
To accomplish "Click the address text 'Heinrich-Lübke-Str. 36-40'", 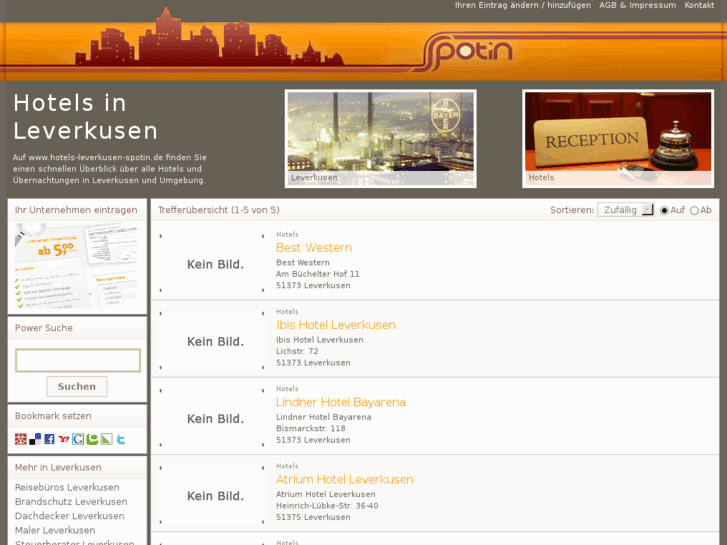I will point(327,506).
